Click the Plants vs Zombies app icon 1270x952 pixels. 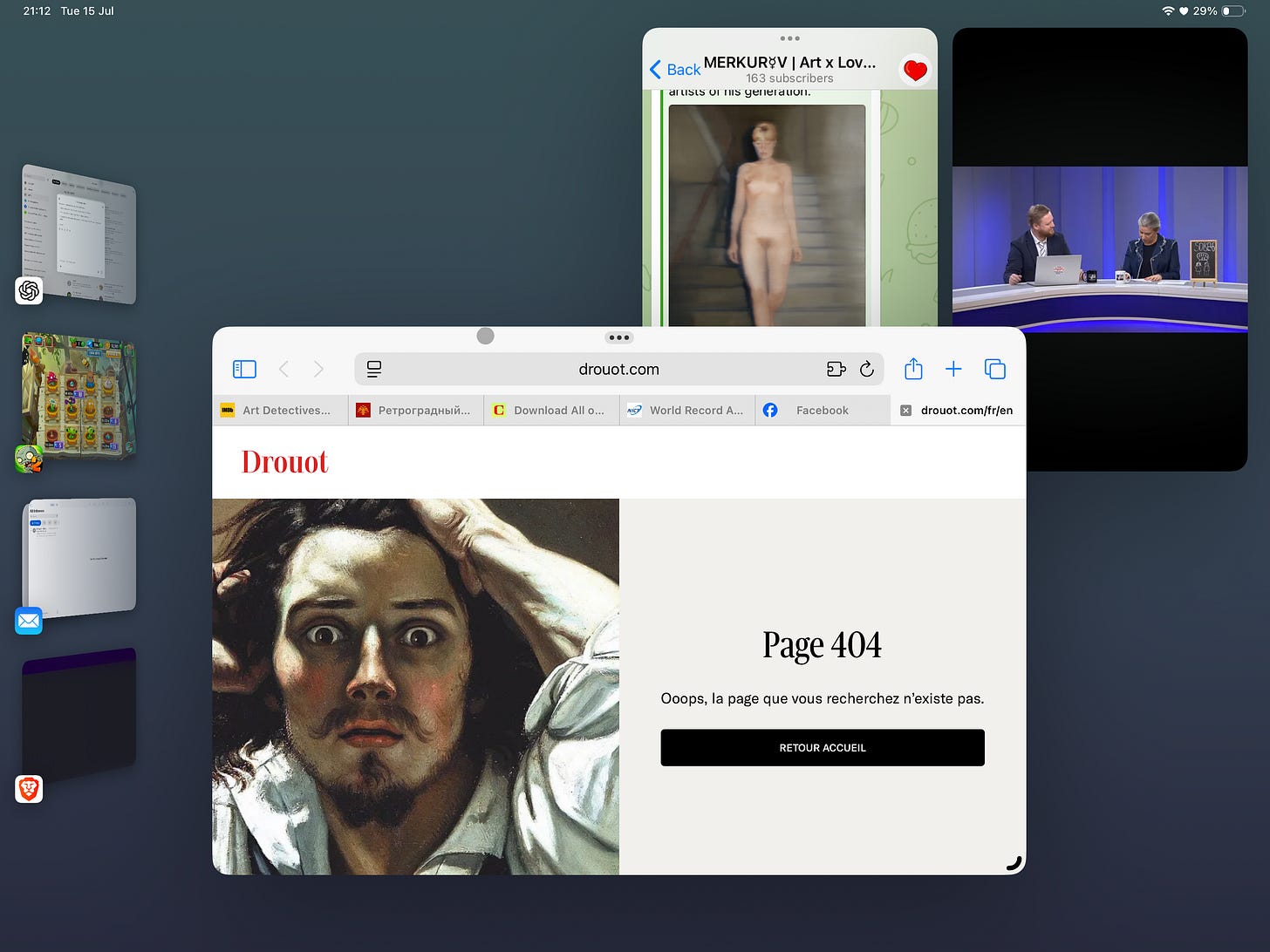coord(29,459)
